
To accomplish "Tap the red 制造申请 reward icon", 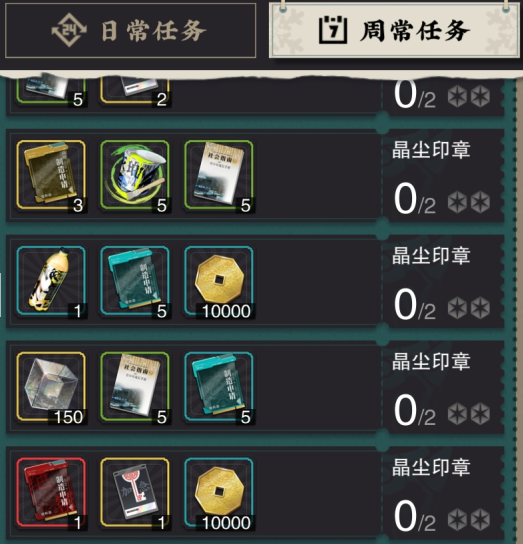I will 51,492.
